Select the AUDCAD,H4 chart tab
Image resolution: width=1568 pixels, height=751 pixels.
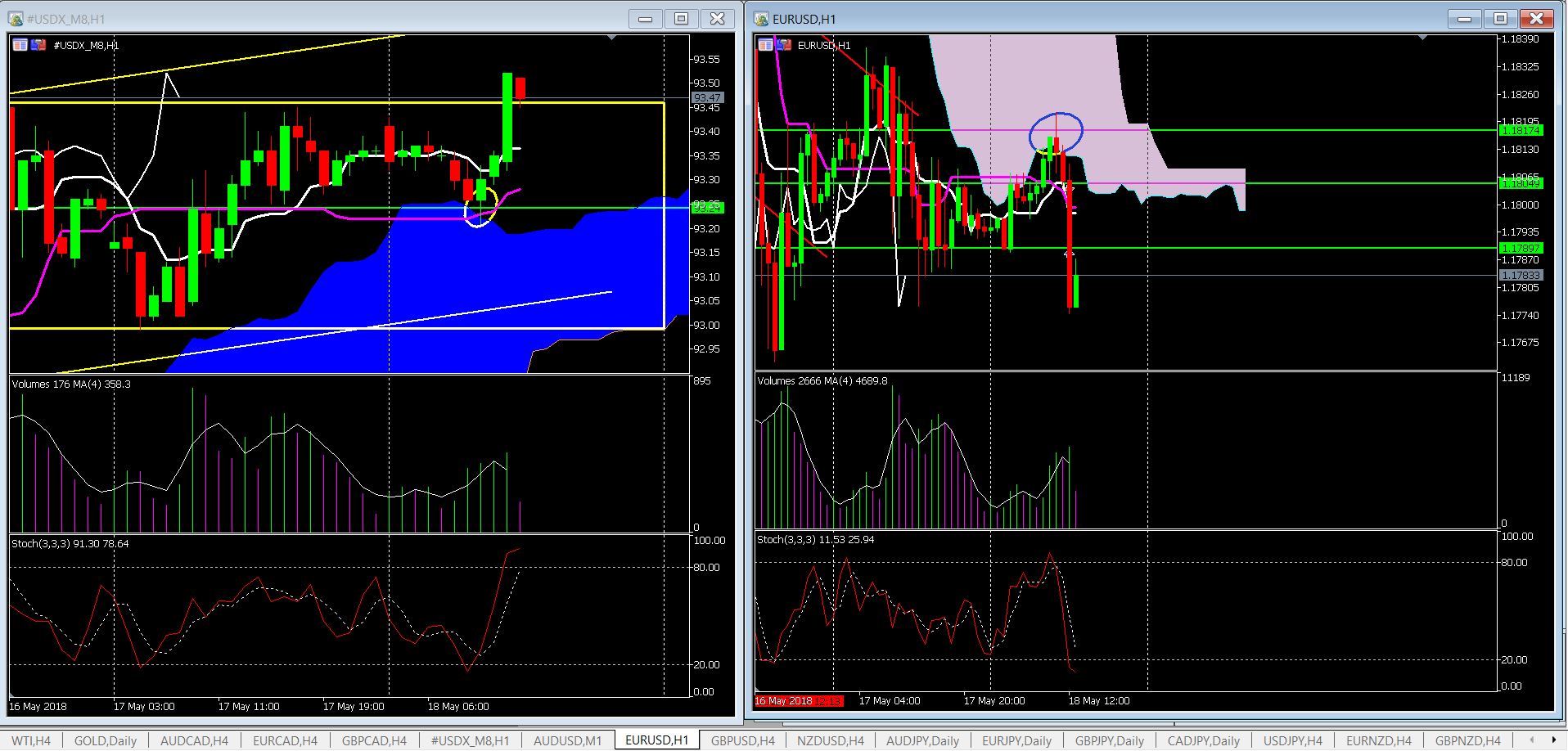[194, 740]
